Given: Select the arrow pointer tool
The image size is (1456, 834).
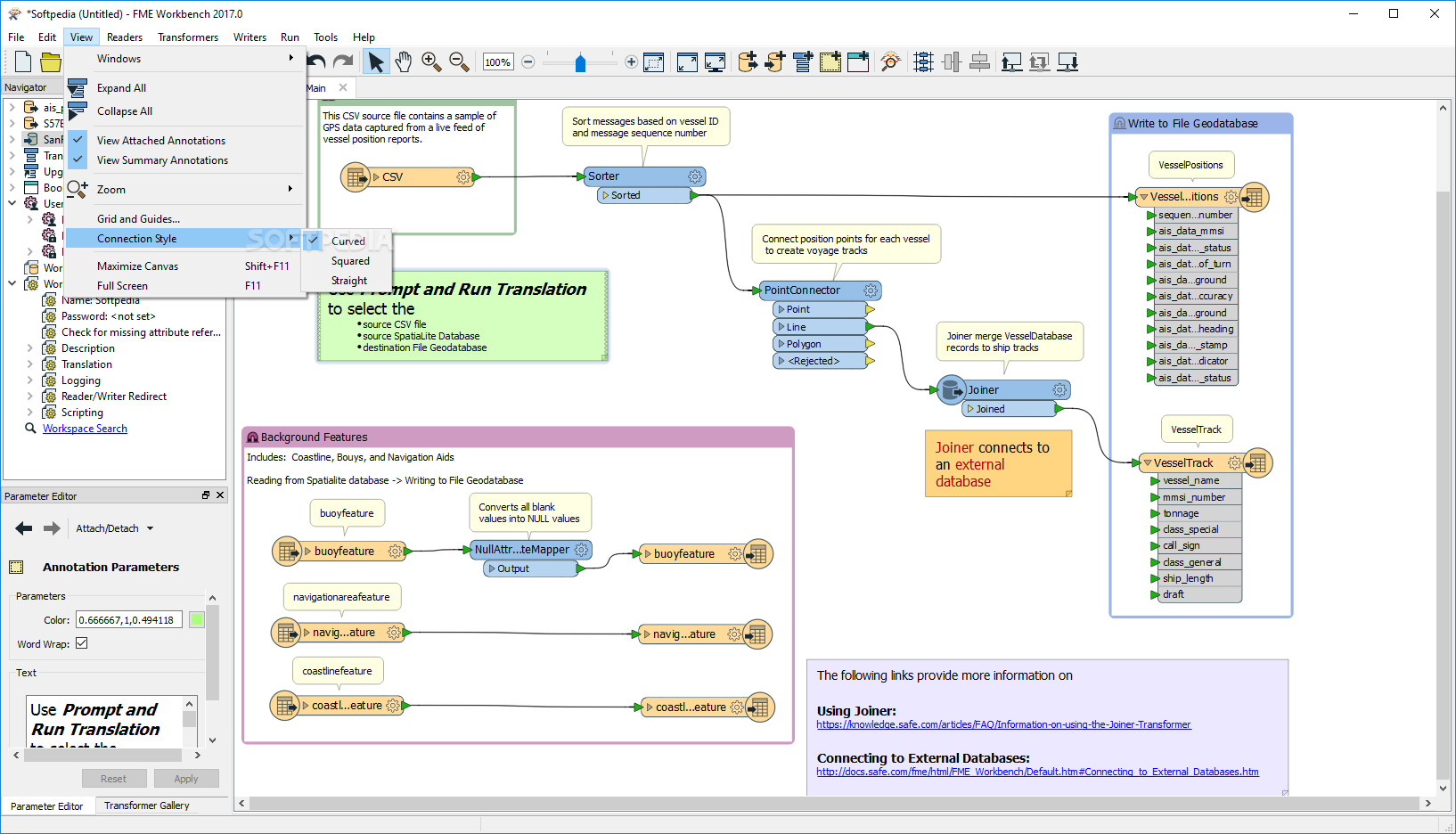Looking at the screenshot, I should tap(376, 61).
